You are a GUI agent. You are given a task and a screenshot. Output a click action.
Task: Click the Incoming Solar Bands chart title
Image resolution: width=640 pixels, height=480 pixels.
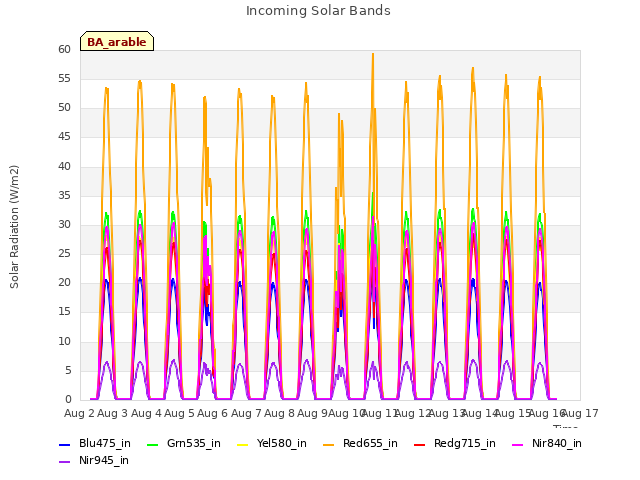click(x=318, y=11)
